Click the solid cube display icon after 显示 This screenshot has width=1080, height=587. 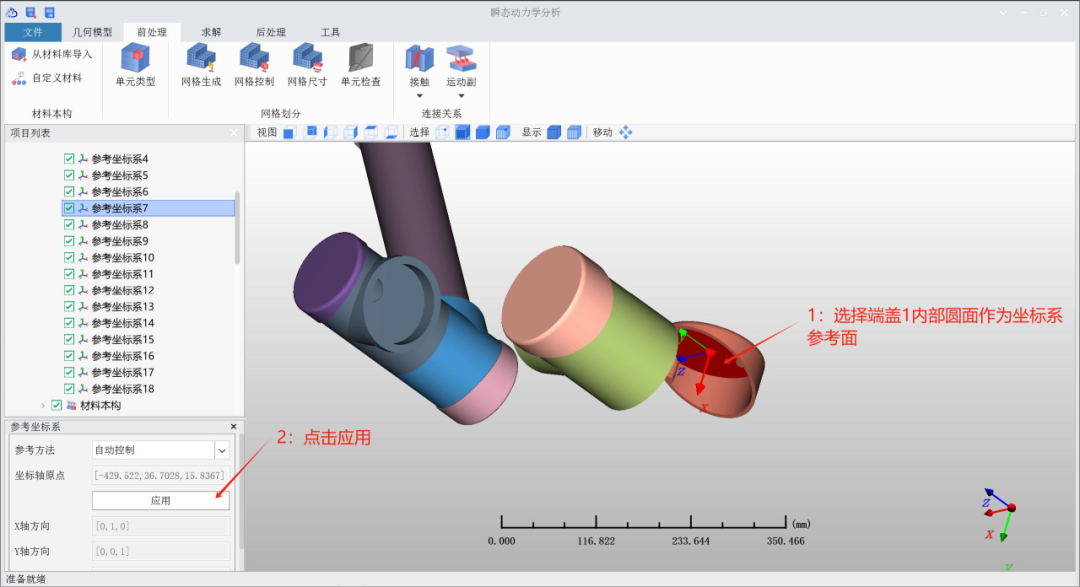click(x=554, y=132)
